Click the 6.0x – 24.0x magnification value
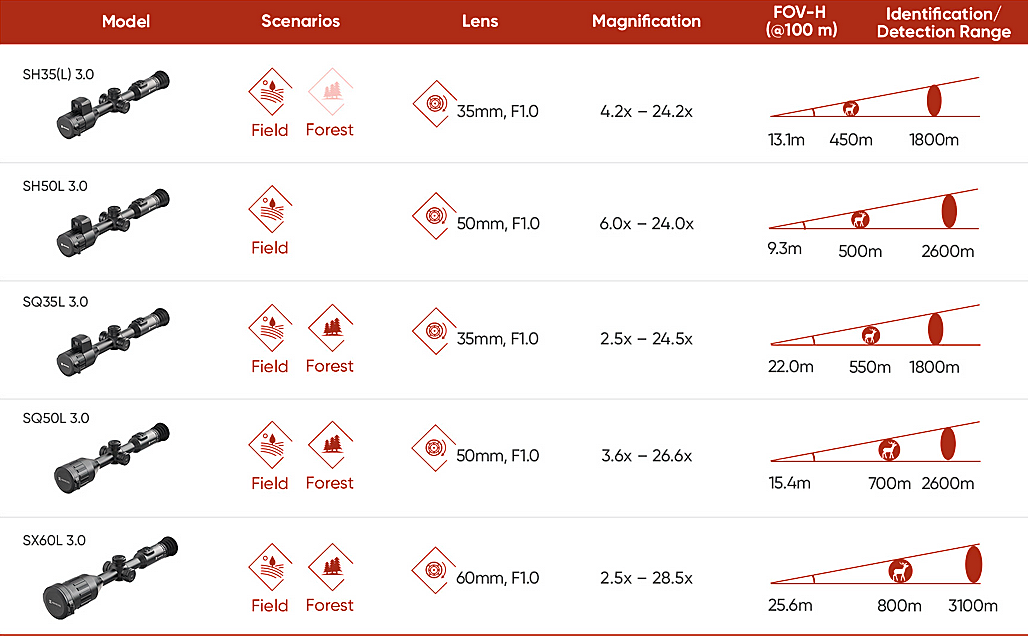1028x637 pixels. pyautogui.click(x=646, y=224)
